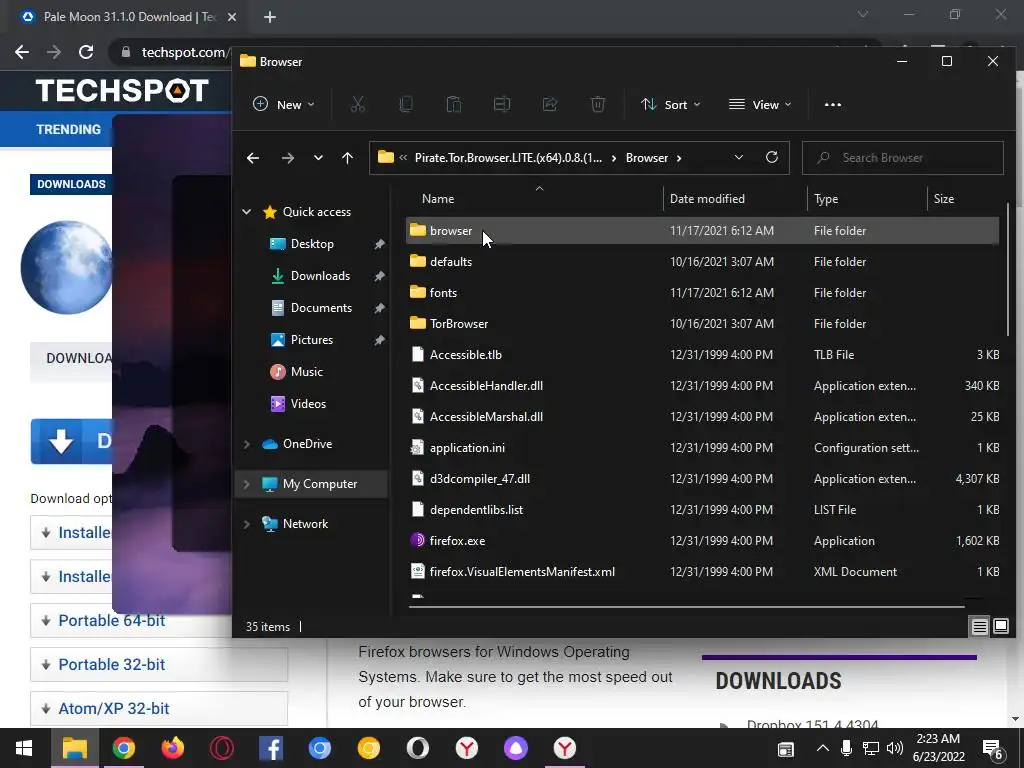Reload the TechSpot page in Chrome
The image size is (1024, 768).
tap(86, 52)
